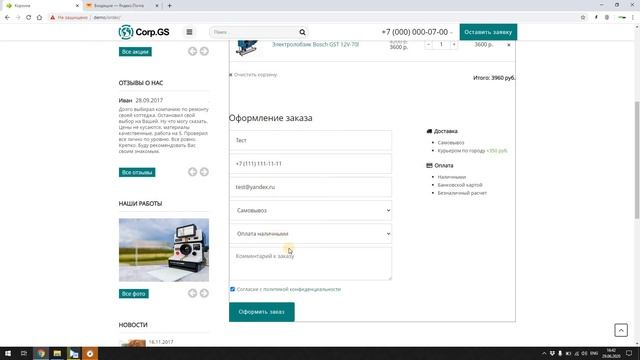Open the Оплата наличными payment dropdown

(311, 234)
